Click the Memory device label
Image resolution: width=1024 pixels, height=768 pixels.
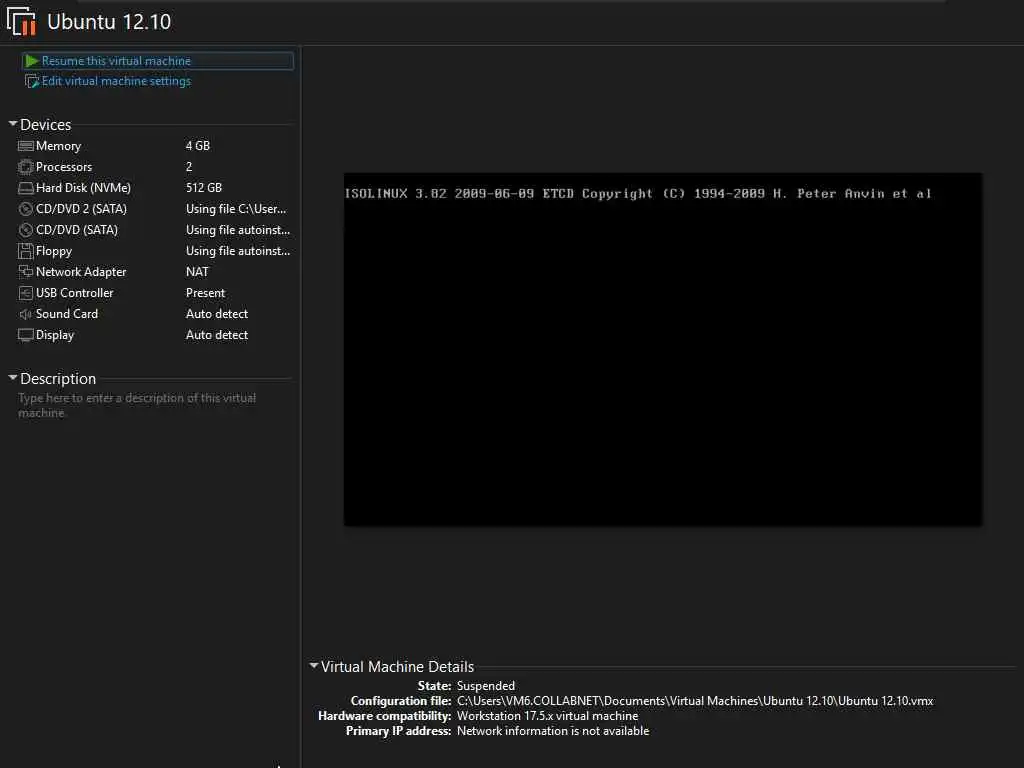point(58,146)
